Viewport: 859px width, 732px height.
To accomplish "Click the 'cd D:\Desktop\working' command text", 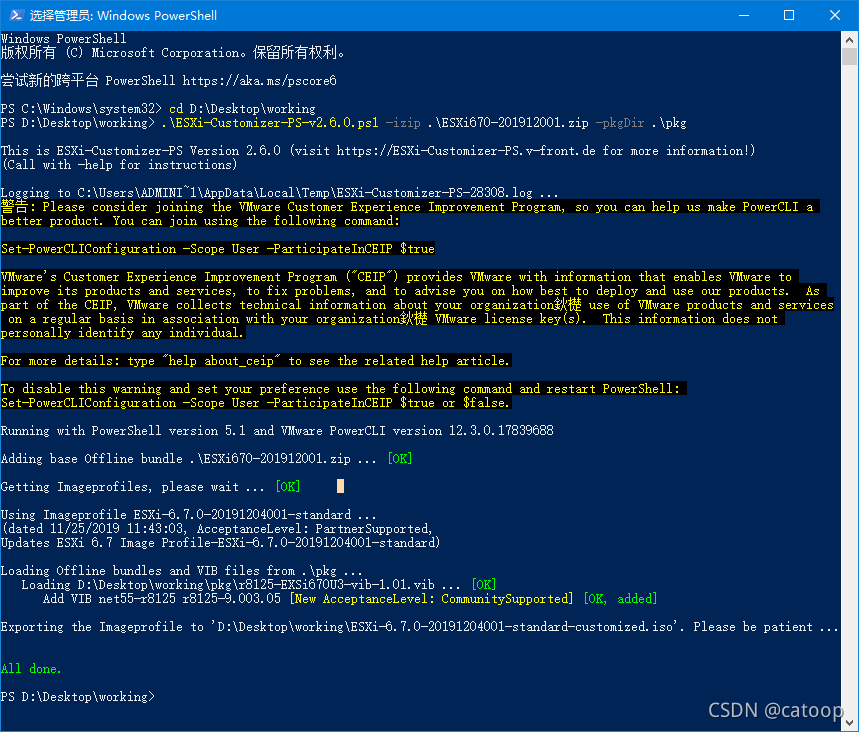I will pos(242,109).
